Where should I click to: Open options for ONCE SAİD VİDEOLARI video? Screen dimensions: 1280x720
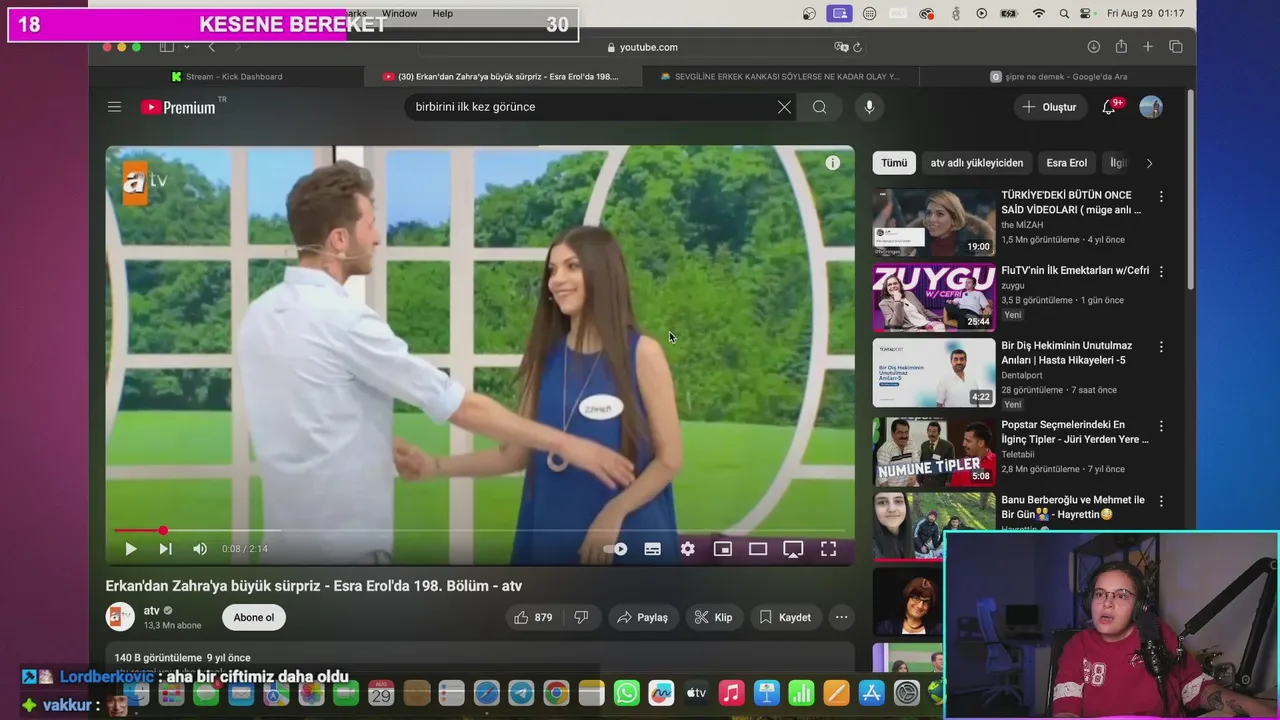1161,197
